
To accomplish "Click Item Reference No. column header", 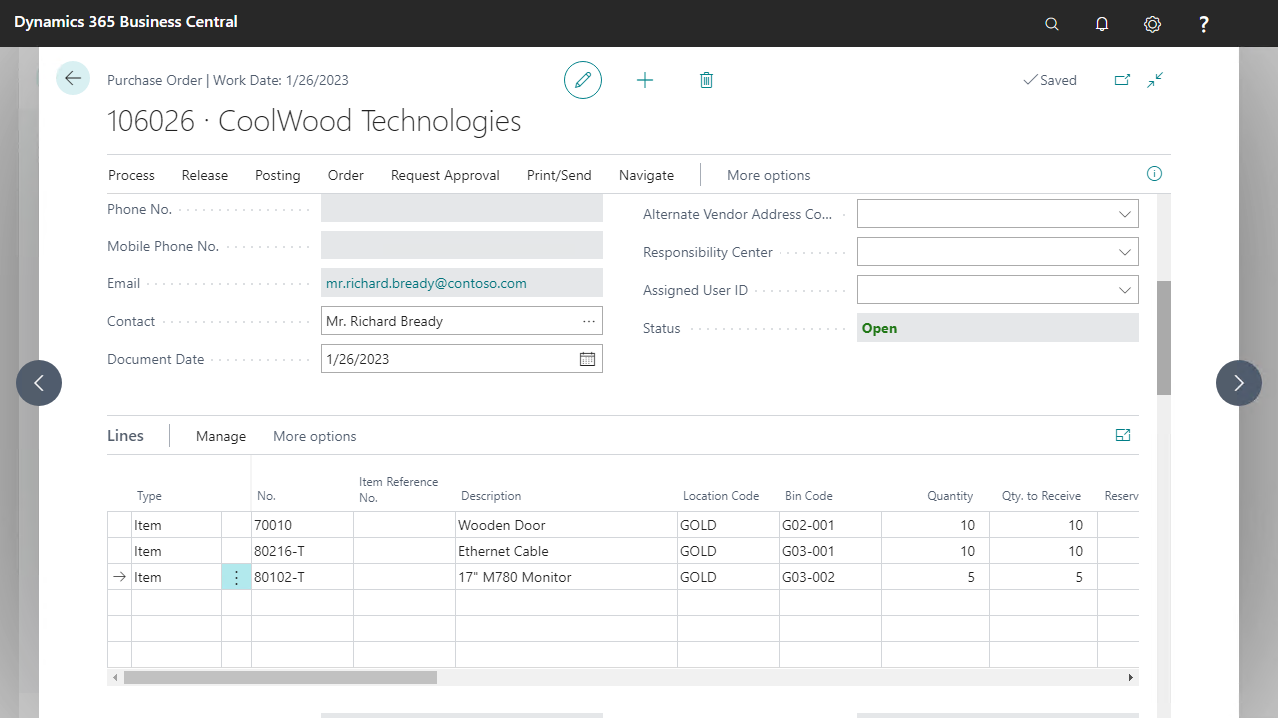I will point(398,489).
